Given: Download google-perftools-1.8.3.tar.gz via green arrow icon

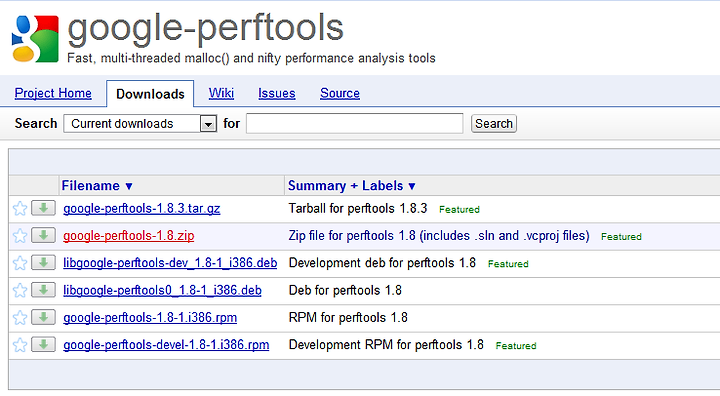Looking at the screenshot, I should click(x=43, y=208).
